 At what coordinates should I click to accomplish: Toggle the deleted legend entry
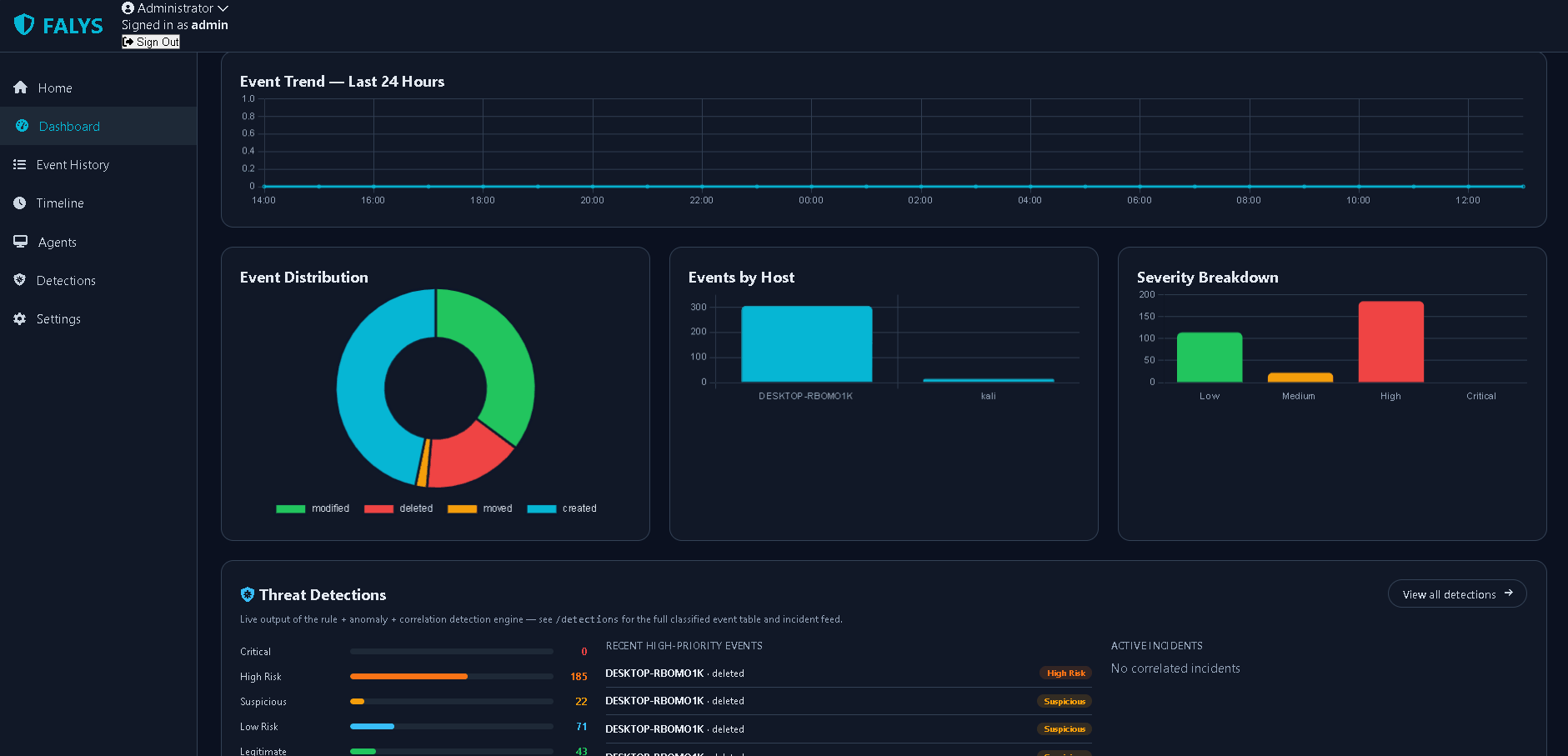pyautogui.click(x=398, y=508)
